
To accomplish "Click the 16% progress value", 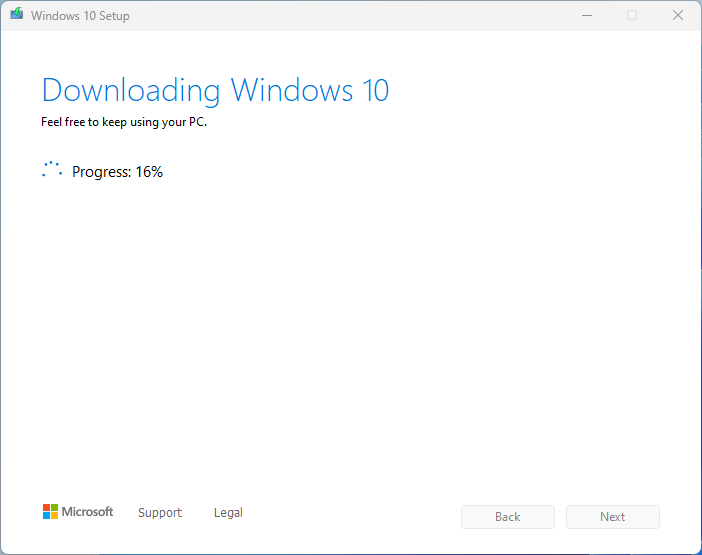I will (149, 172).
